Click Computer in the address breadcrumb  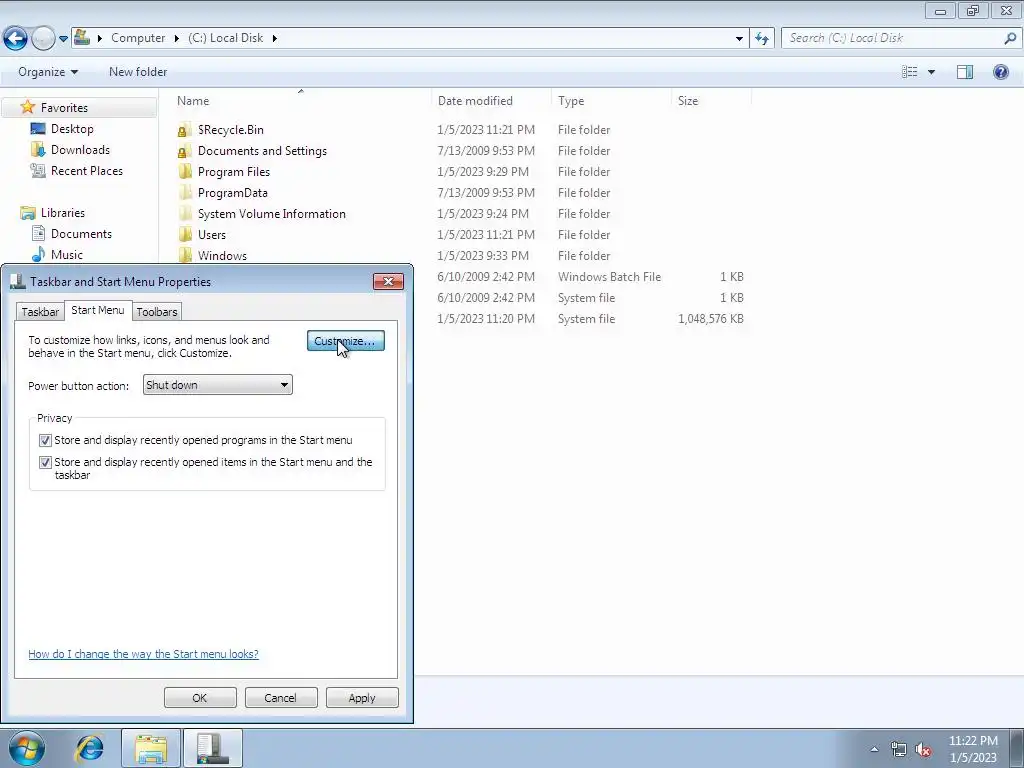[138, 38]
